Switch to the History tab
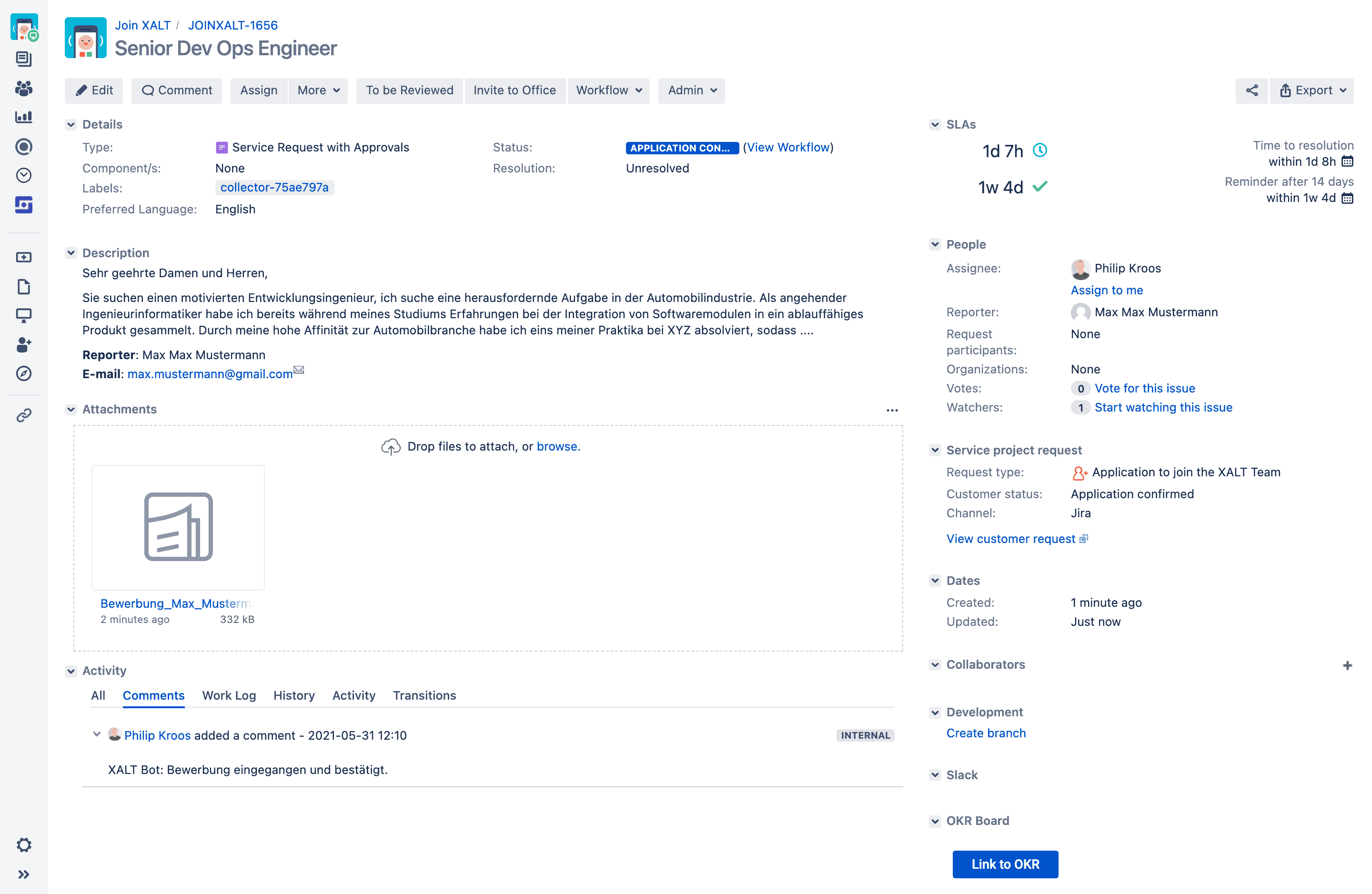This screenshot has width=1372, height=894. coord(293,695)
